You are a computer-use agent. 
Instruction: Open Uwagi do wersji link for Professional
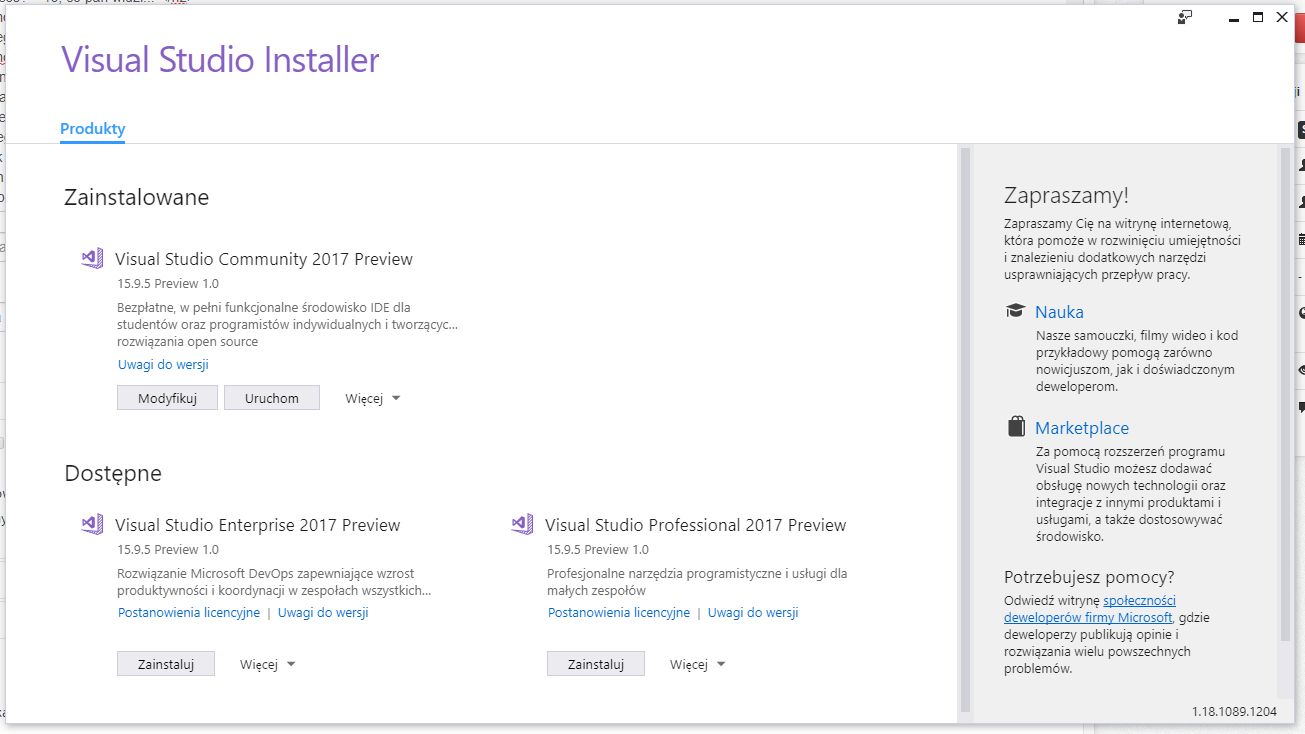pyautogui.click(x=753, y=613)
